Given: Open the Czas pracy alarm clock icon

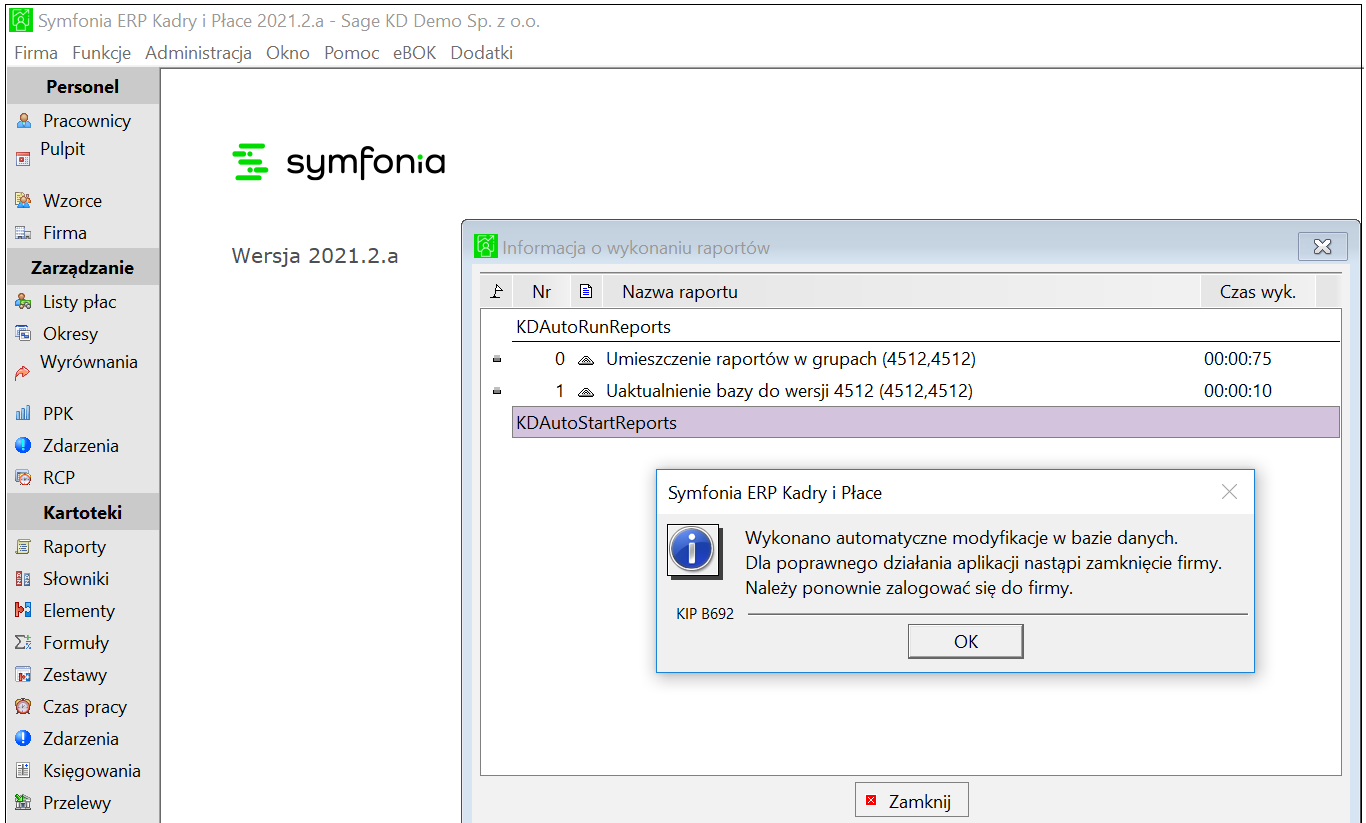Looking at the screenshot, I should pyautogui.click(x=24, y=707).
